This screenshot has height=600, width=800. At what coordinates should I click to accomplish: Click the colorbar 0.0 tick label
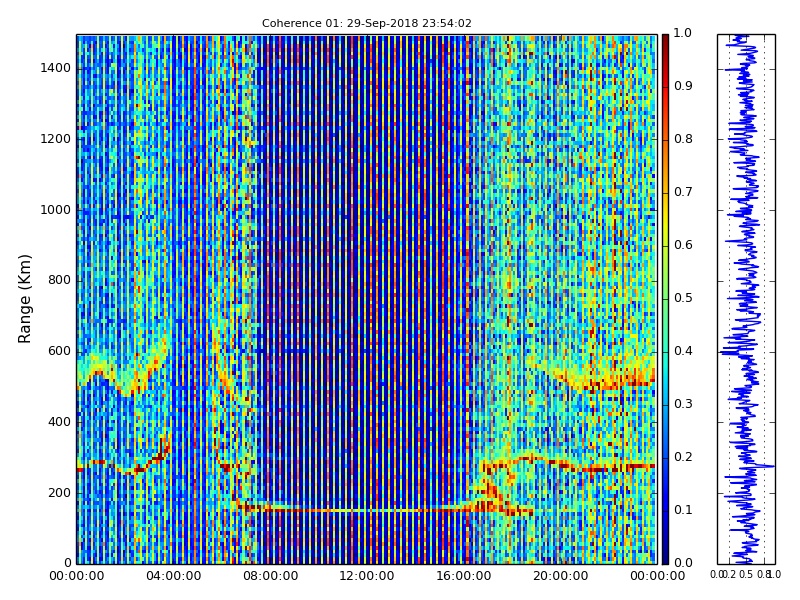[x=683, y=563]
